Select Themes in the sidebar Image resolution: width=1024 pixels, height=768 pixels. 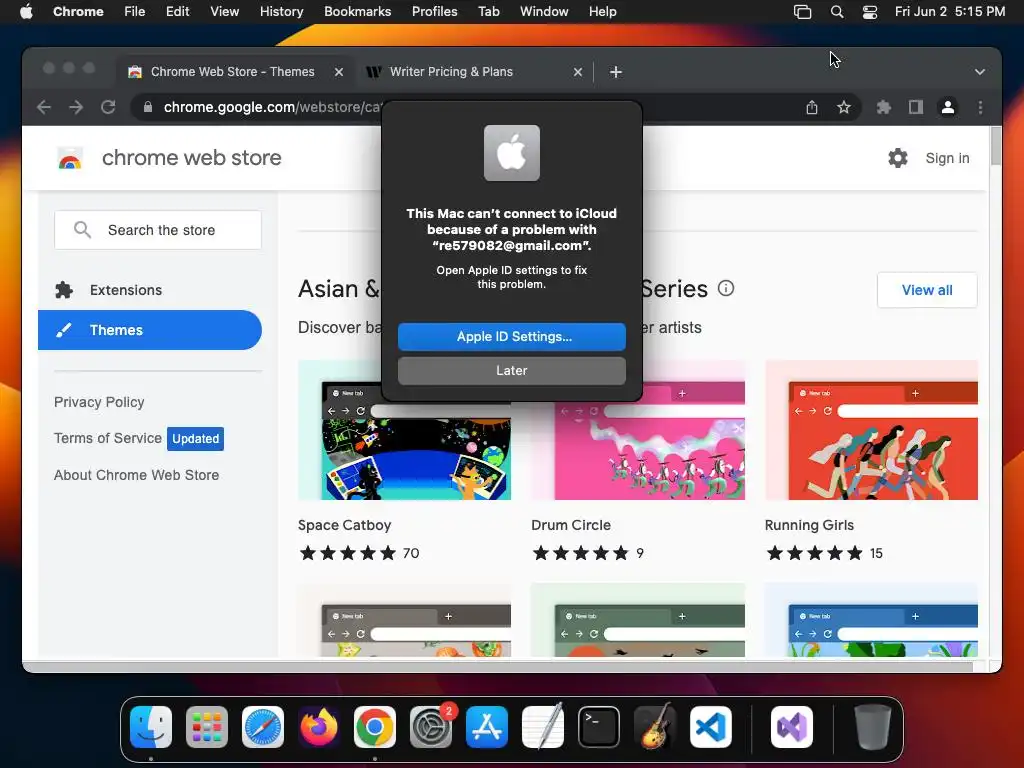(150, 330)
